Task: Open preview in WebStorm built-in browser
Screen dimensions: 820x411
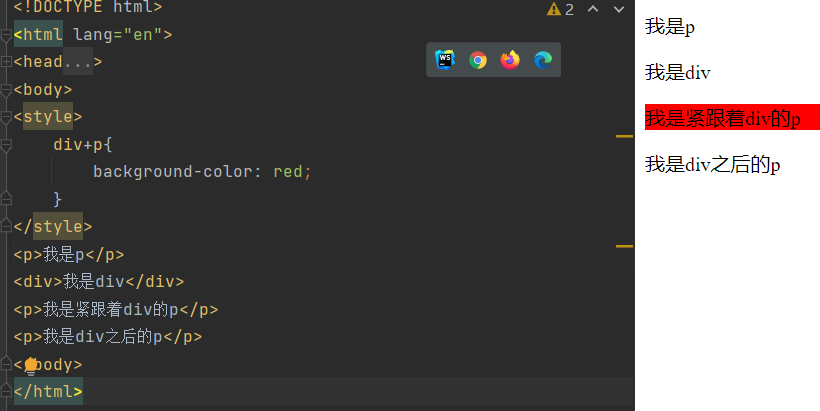Action: click(445, 60)
